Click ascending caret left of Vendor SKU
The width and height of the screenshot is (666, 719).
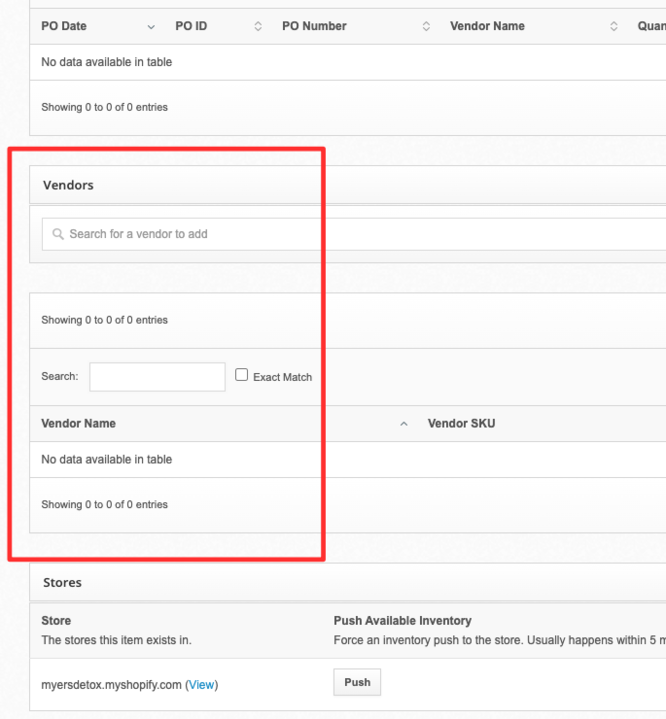coord(404,424)
